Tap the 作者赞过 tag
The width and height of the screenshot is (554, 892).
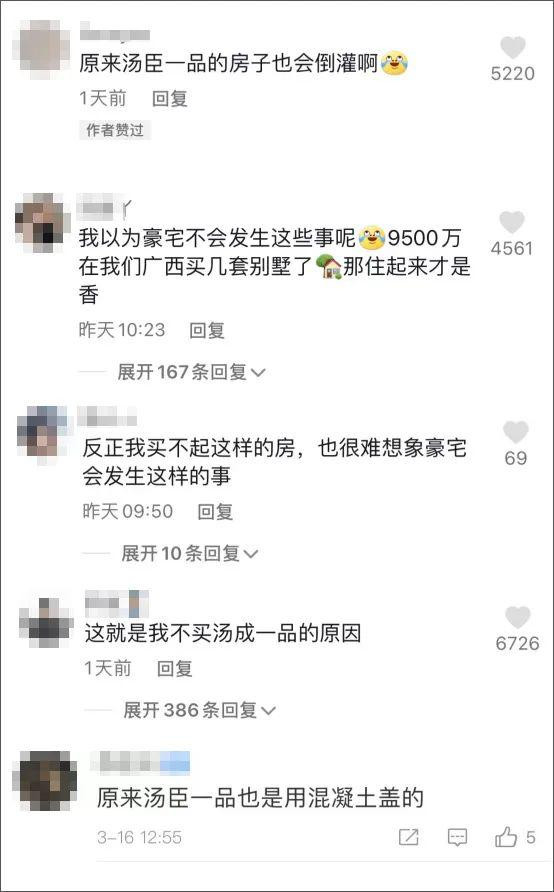[x=115, y=130]
